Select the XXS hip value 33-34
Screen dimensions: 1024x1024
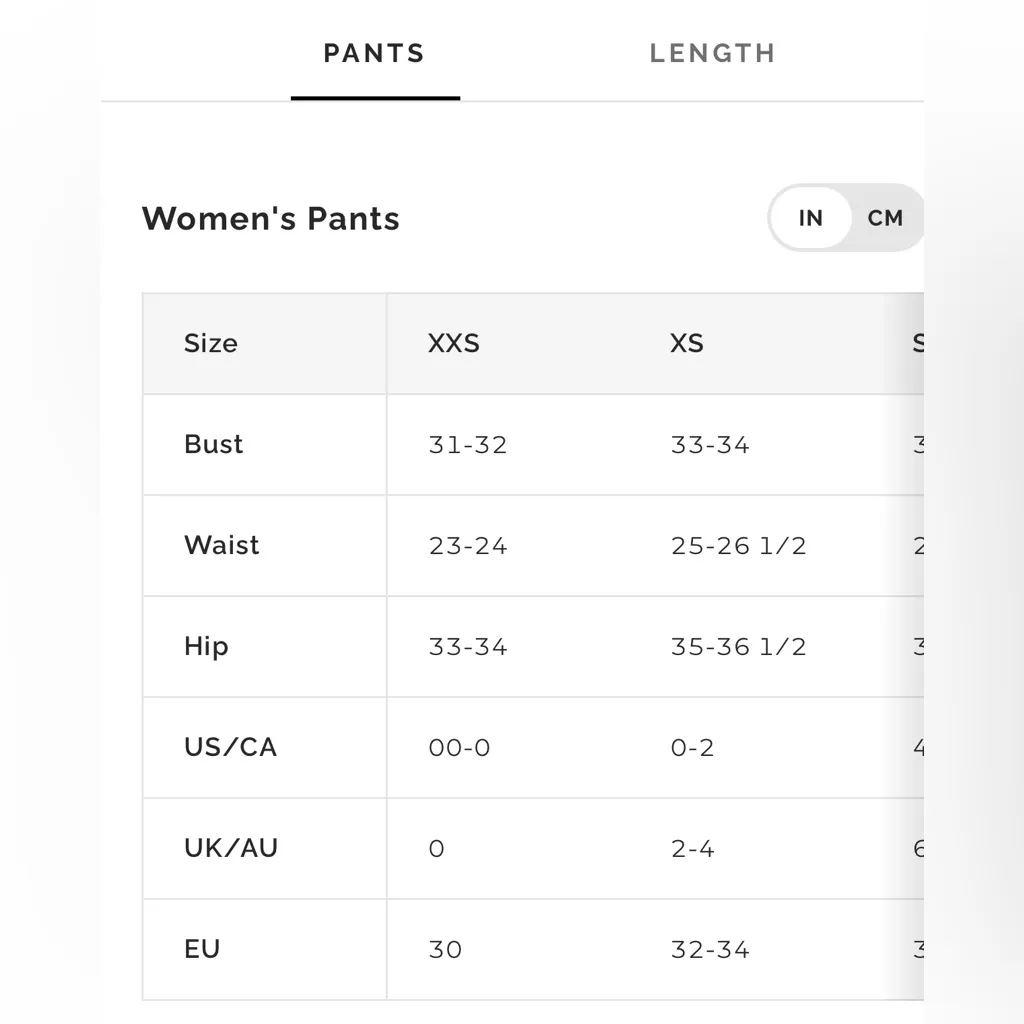pos(467,646)
